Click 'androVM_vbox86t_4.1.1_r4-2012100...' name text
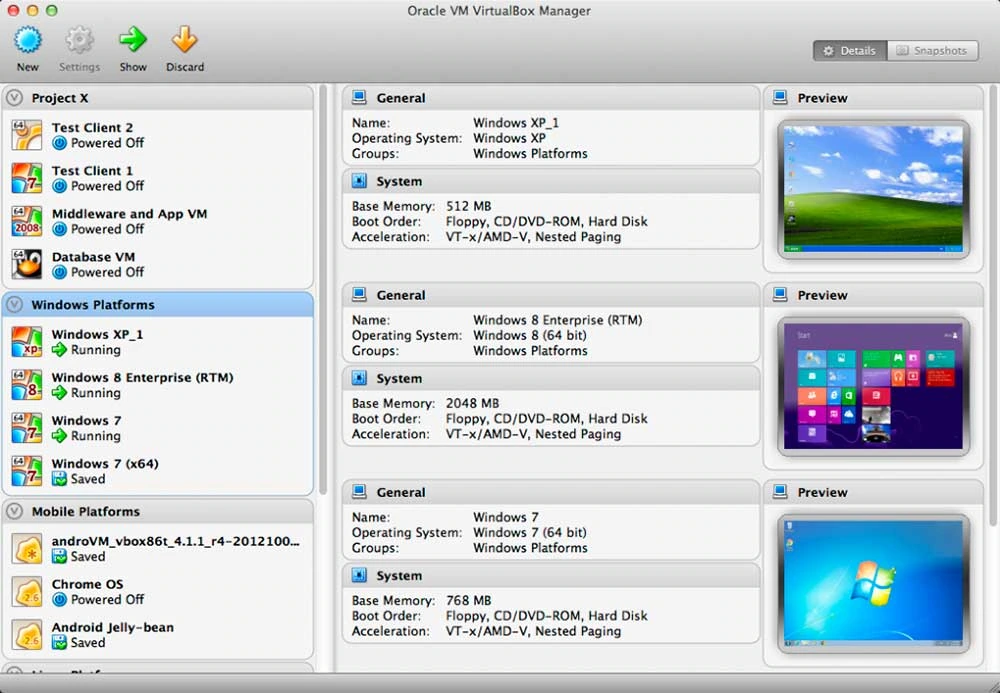1000x693 pixels. click(x=175, y=541)
